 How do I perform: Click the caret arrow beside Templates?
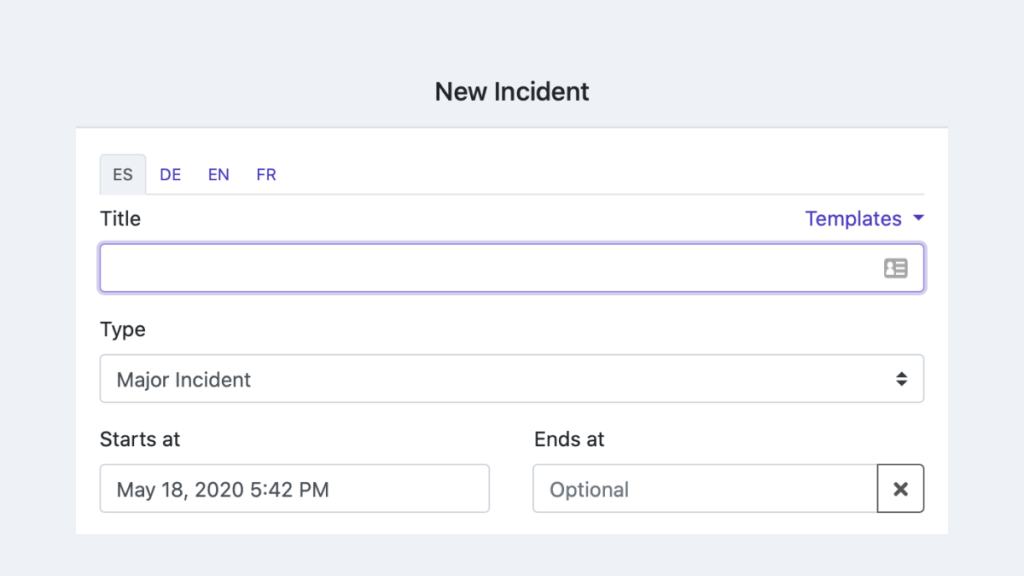pos(918,218)
